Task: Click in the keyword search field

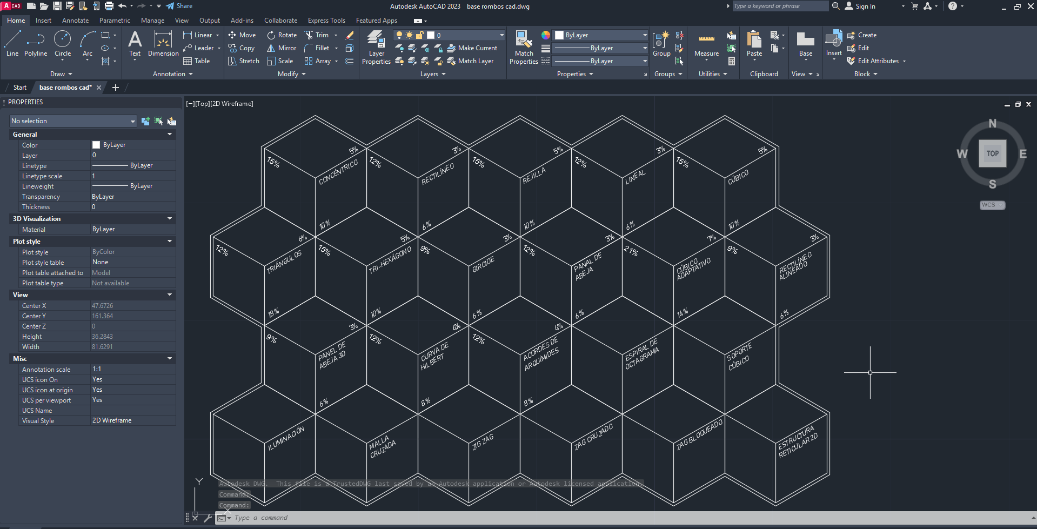Action: coord(780,6)
